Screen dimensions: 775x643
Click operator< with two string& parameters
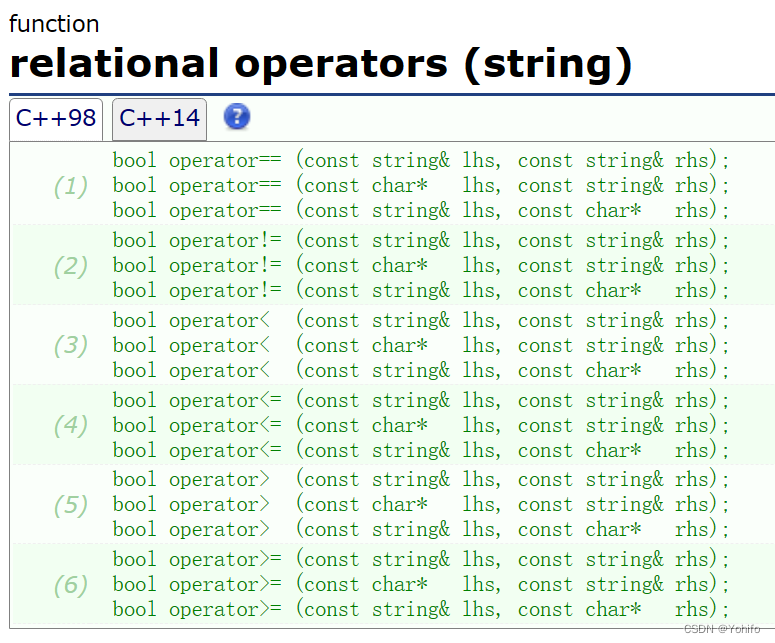(x=421, y=320)
